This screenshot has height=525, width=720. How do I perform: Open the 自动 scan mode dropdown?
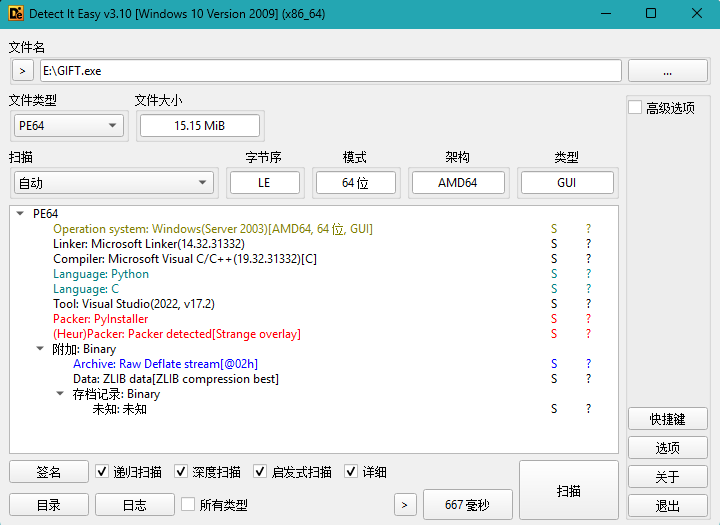114,183
